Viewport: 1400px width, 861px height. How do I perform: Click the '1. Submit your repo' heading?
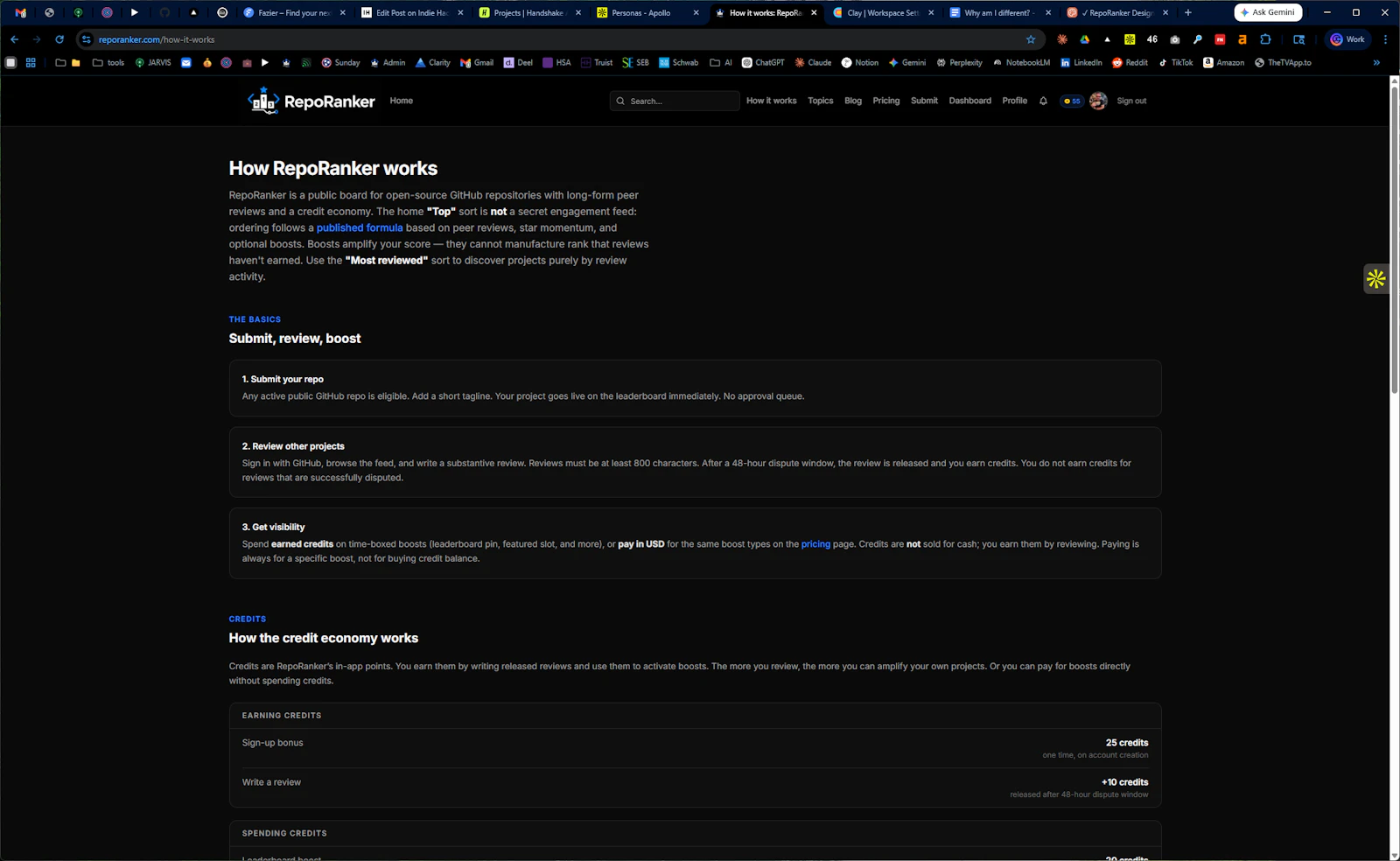(283, 379)
